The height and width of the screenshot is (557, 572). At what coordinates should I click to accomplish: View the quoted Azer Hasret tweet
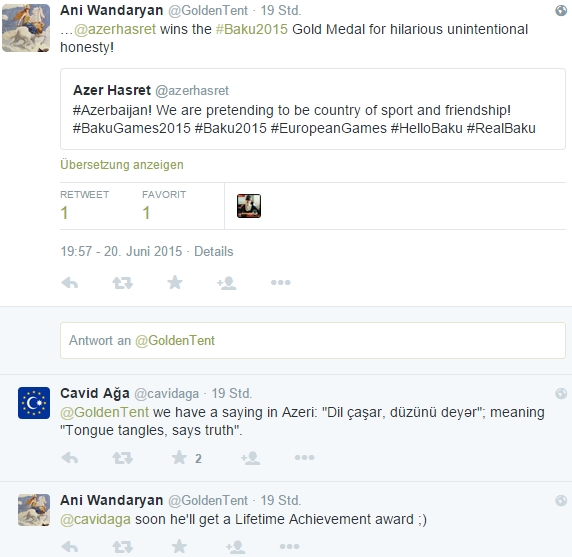pos(313,109)
